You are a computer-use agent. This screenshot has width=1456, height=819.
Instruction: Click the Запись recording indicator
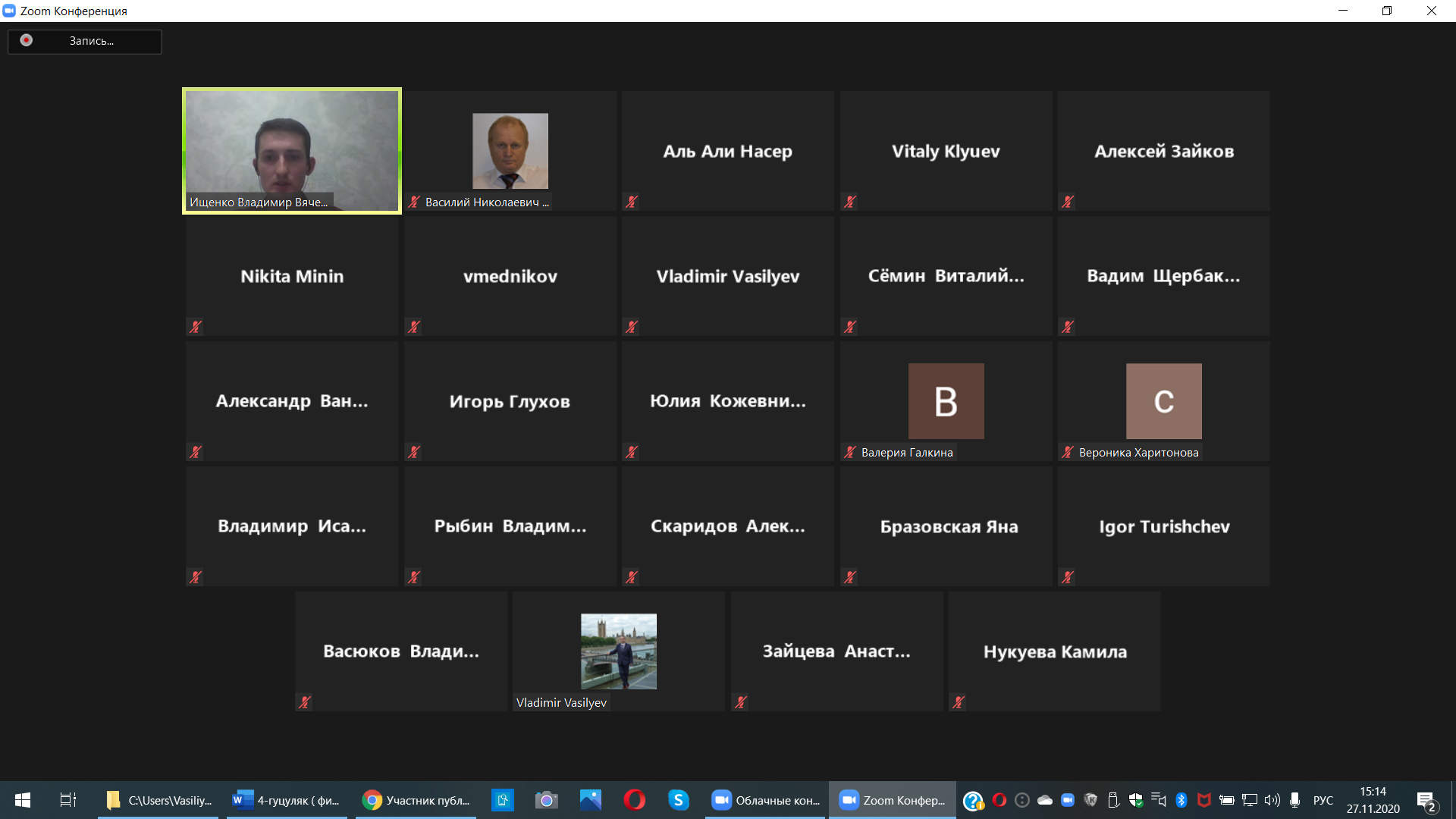84,41
